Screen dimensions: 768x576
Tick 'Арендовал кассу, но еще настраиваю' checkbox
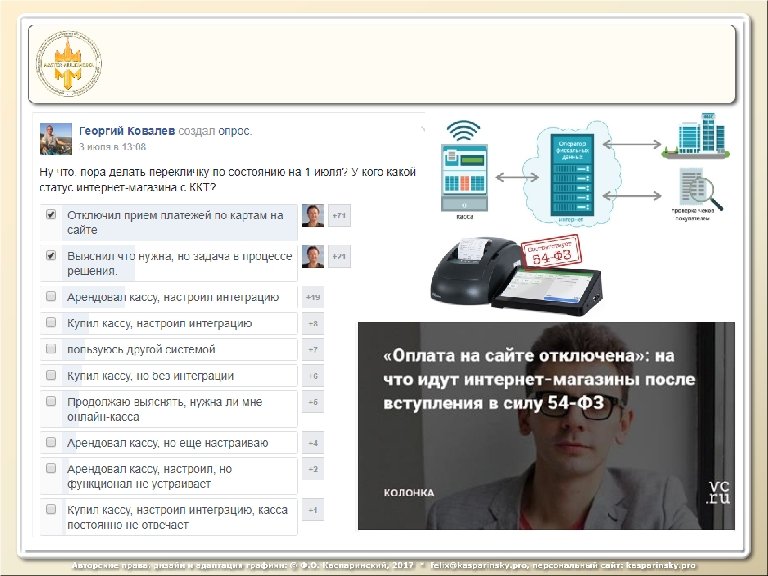pyautogui.click(x=51, y=442)
